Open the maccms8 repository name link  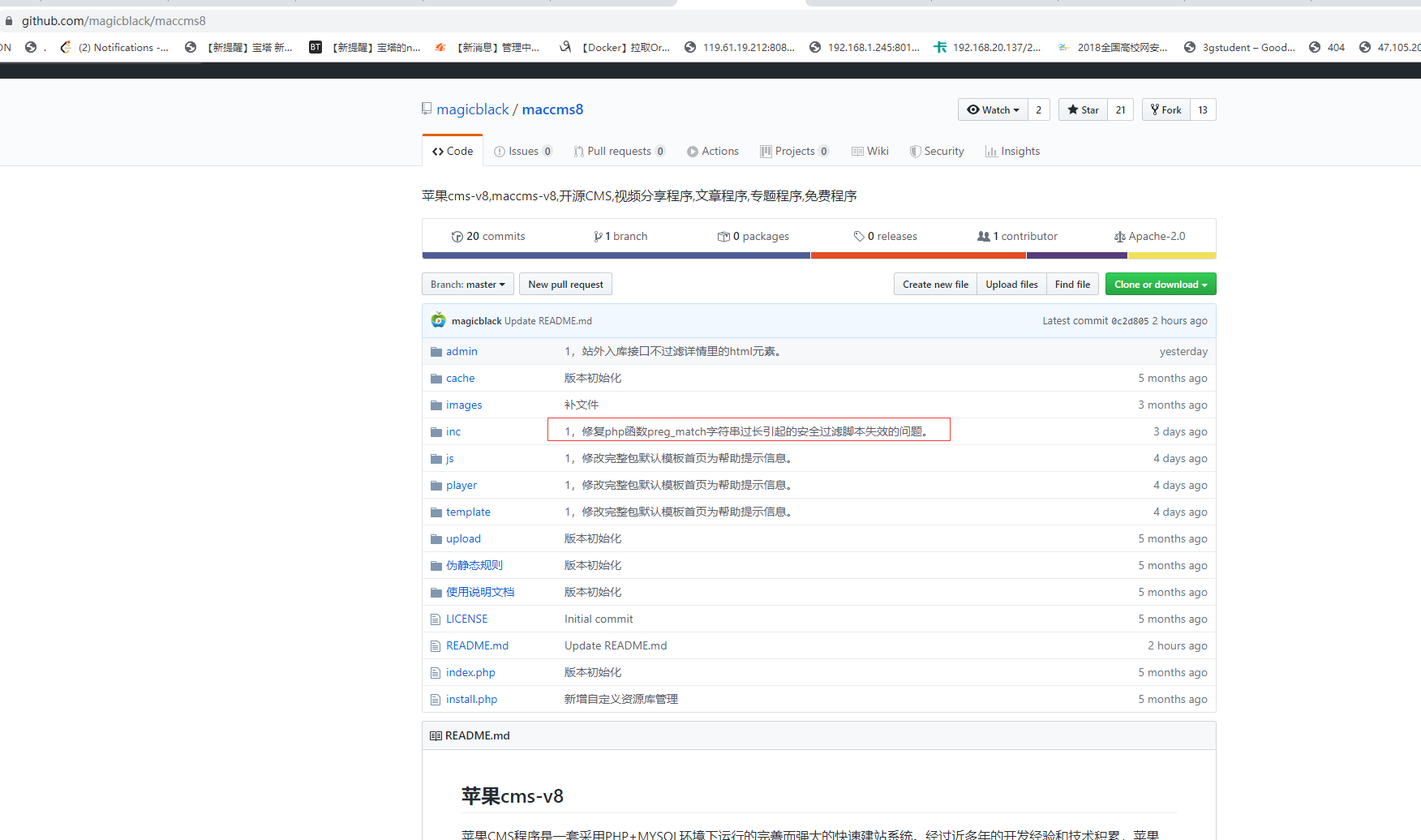click(552, 109)
